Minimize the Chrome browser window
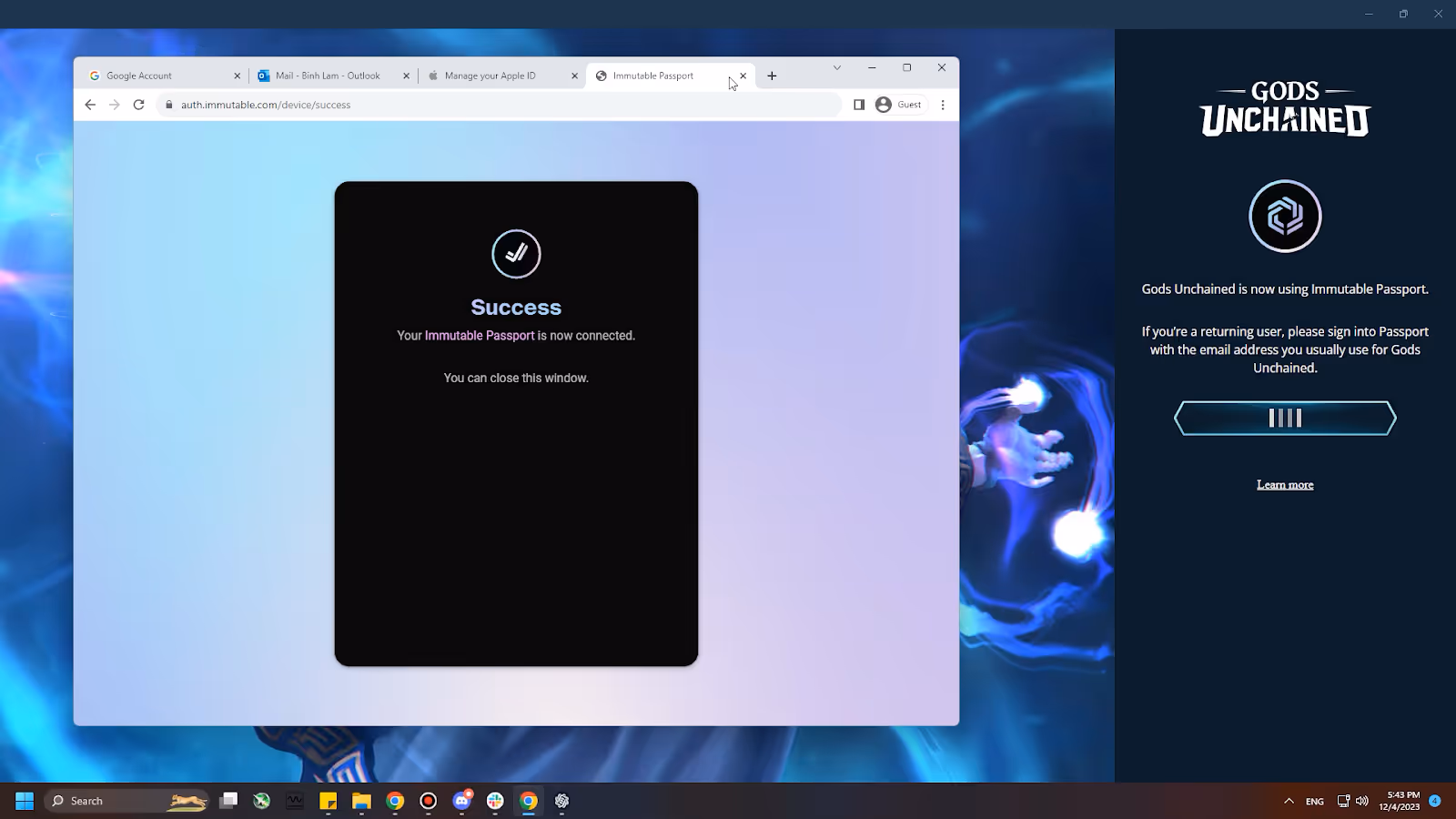Image resolution: width=1456 pixels, height=819 pixels. pos(872,67)
